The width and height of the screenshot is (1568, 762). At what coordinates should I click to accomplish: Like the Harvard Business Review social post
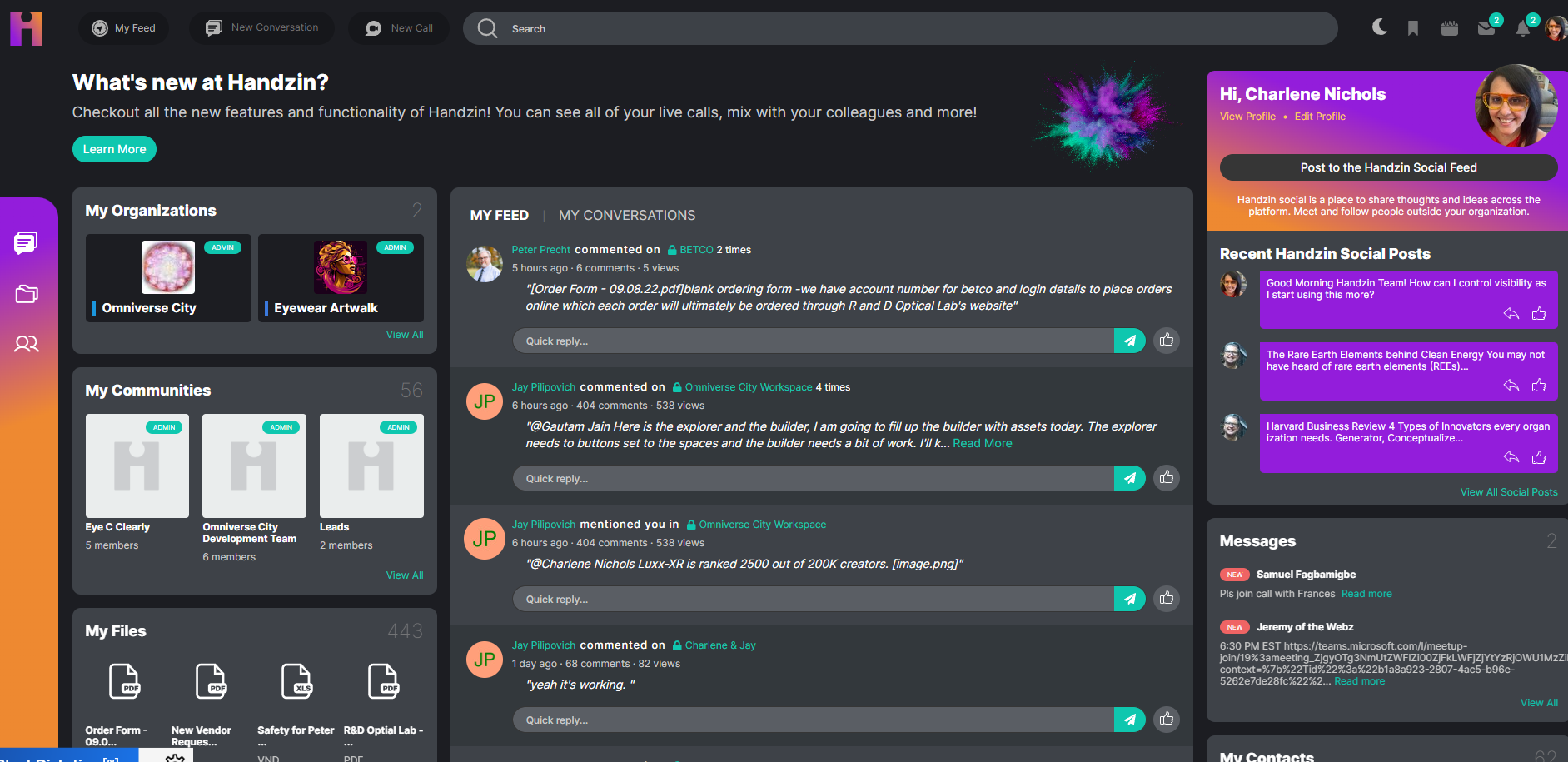point(1539,457)
